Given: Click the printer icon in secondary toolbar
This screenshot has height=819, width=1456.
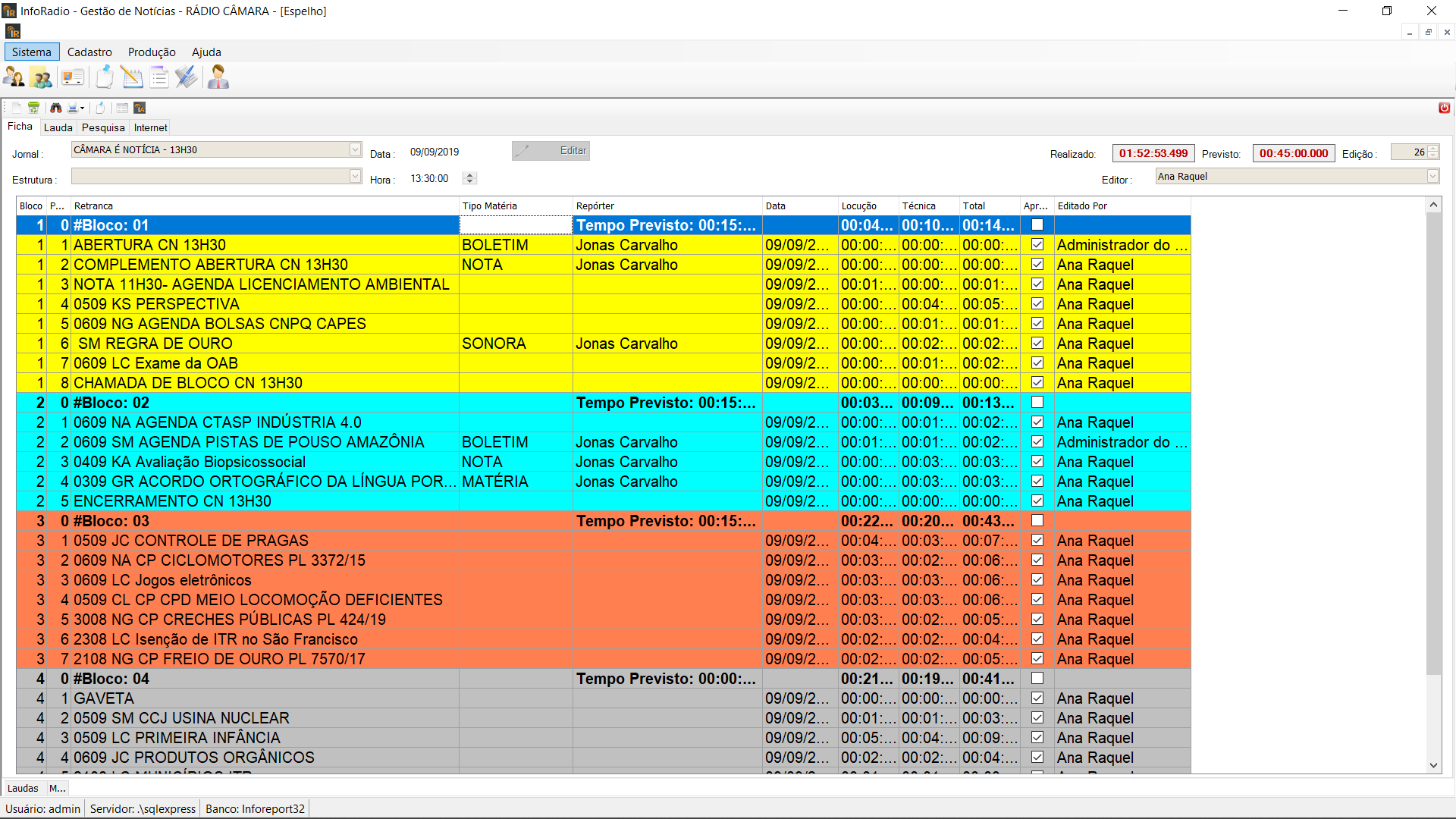Looking at the screenshot, I should 73,108.
